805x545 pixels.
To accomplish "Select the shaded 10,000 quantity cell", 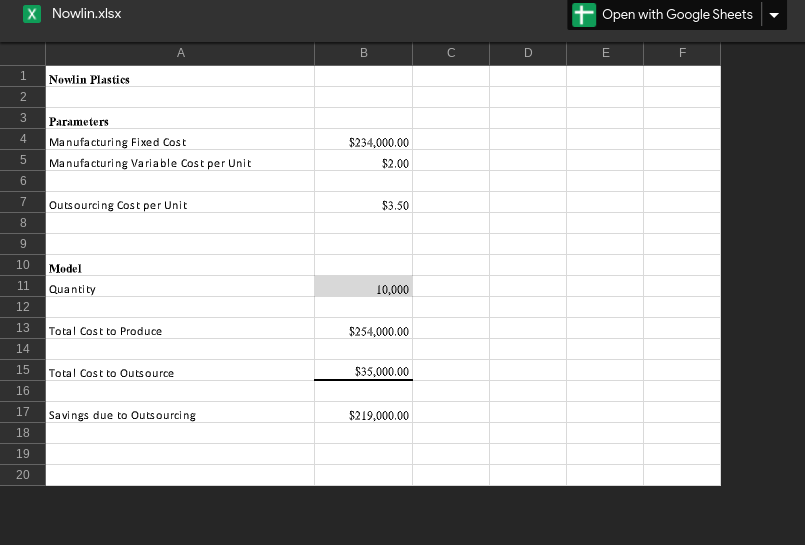I will click(x=363, y=286).
